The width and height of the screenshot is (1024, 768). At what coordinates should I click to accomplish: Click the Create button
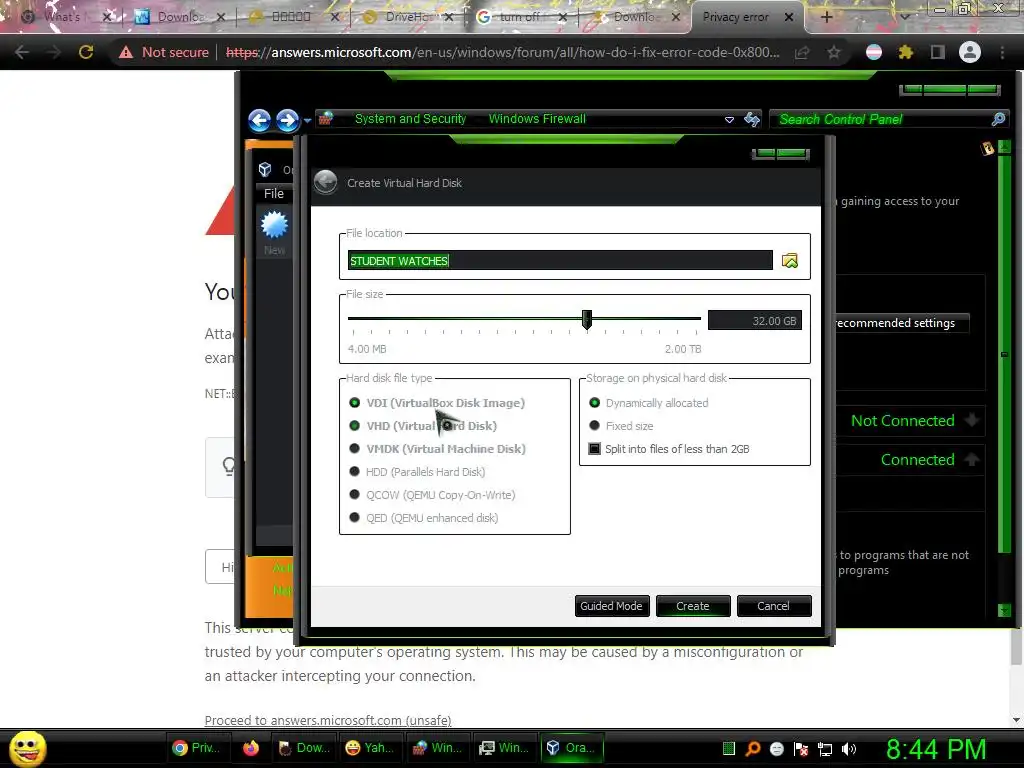[x=692, y=606]
